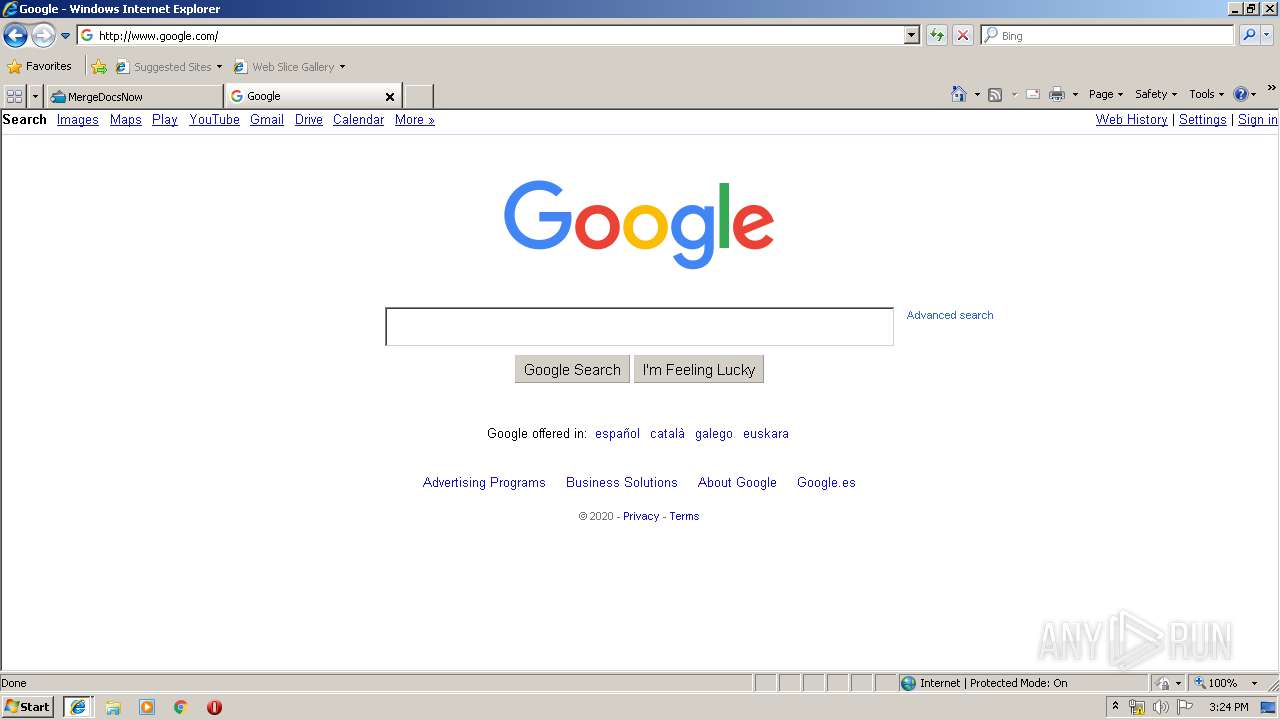The image size is (1280, 720).
Task: Click the Add to Favorites Bar icon
Action: click(99, 67)
